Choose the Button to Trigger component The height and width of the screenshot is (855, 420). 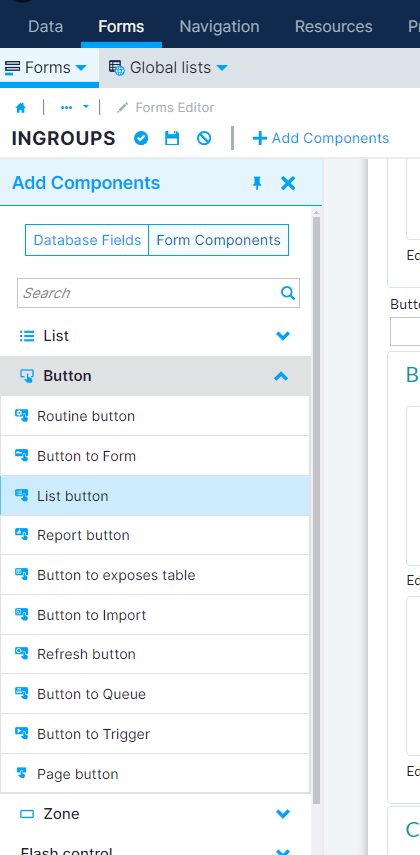click(155, 734)
